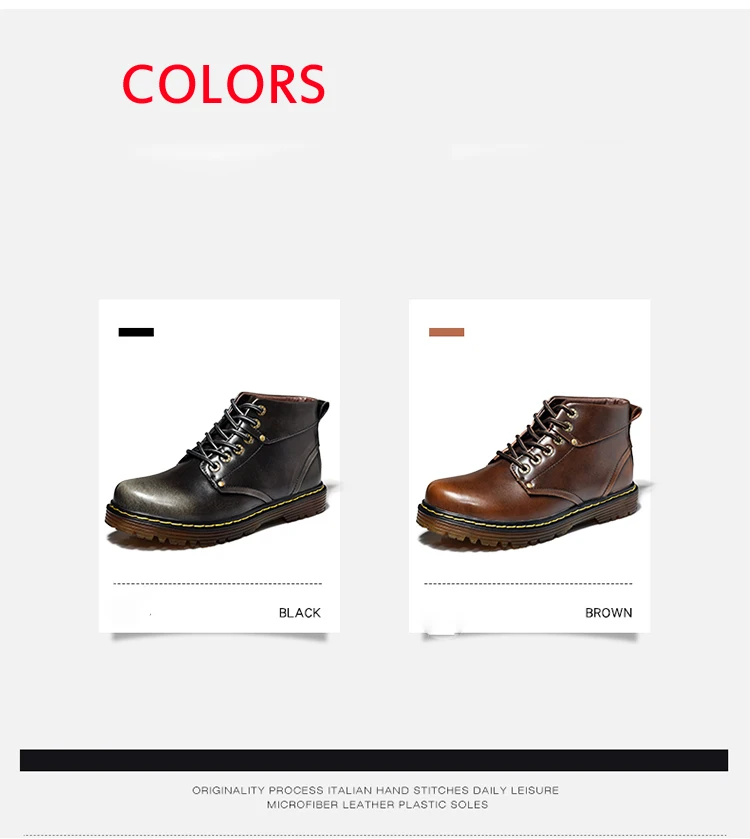The width and height of the screenshot is (750, 839).
Task: Select the black color swatch bar
Action: pyautogui.click(x=136, y=332)
